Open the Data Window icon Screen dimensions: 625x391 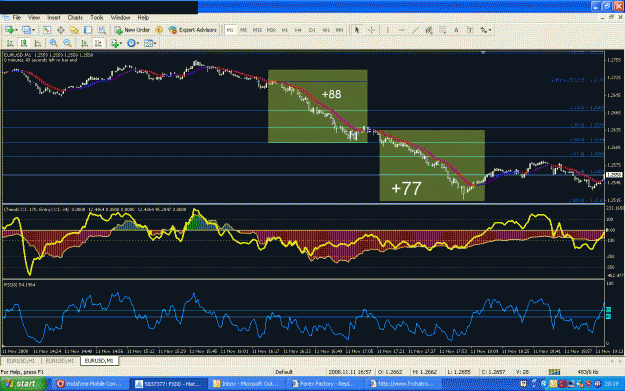61,30
